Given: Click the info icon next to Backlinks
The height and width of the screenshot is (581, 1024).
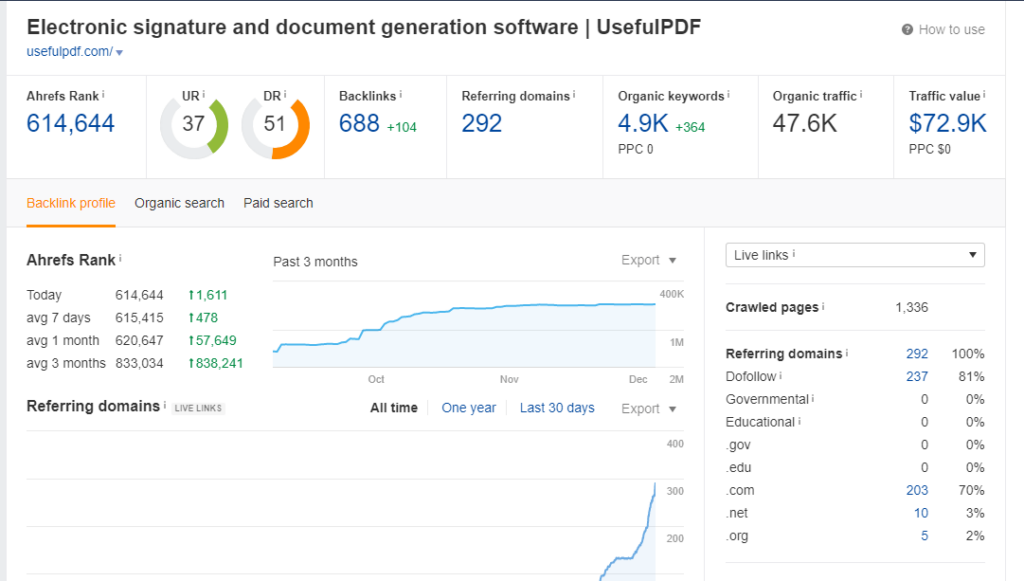Looking at the screenshot, I should (x=400, y=95).
